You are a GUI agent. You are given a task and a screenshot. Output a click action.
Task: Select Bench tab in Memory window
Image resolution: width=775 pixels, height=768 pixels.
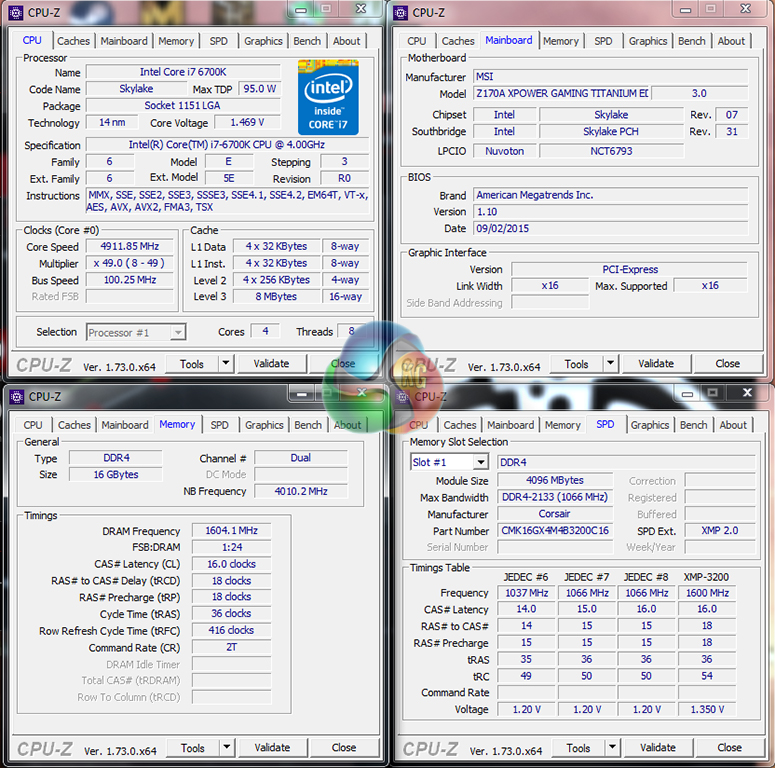pos(308,425)
